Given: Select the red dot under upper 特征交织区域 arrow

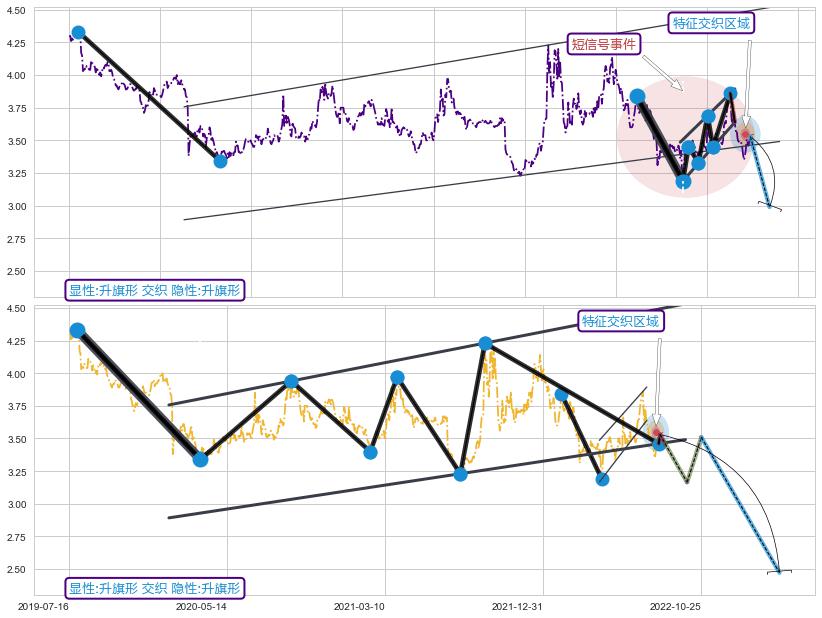Looking at the screenshot, I should coord(745,134).
